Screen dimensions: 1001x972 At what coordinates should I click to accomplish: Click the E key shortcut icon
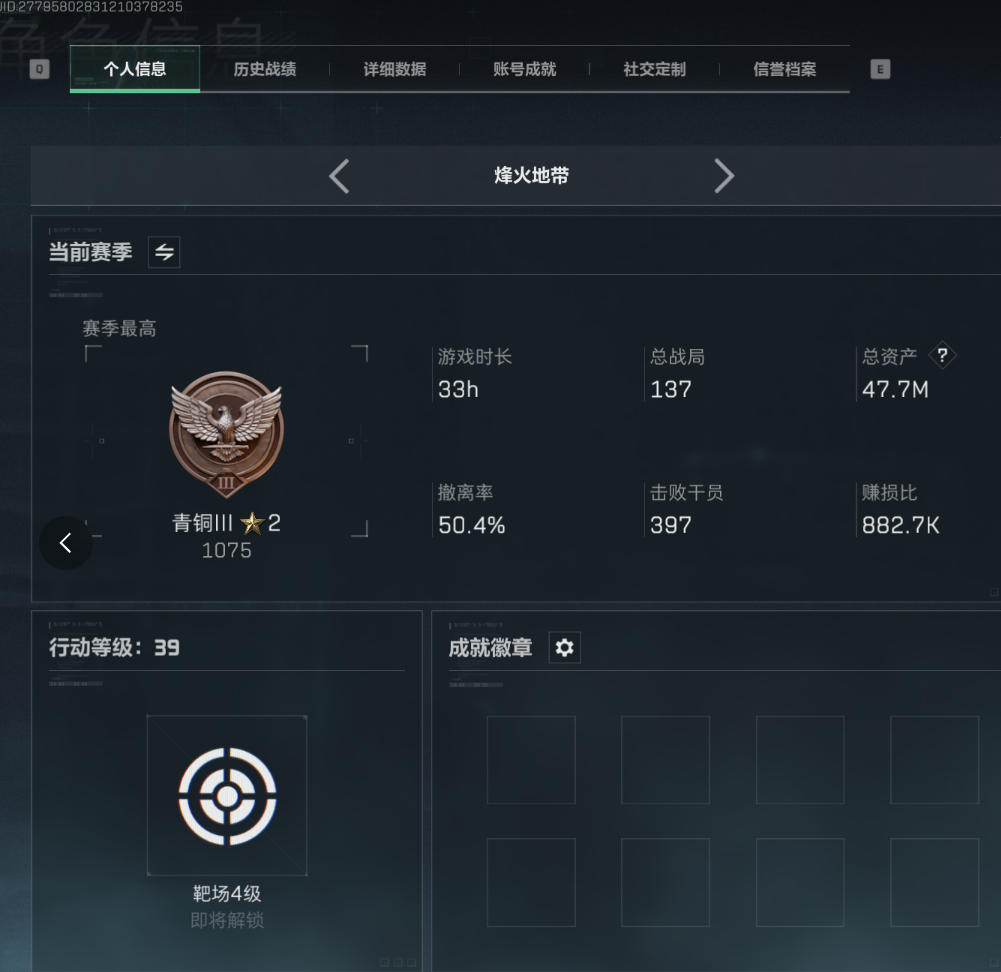point(880,69)
